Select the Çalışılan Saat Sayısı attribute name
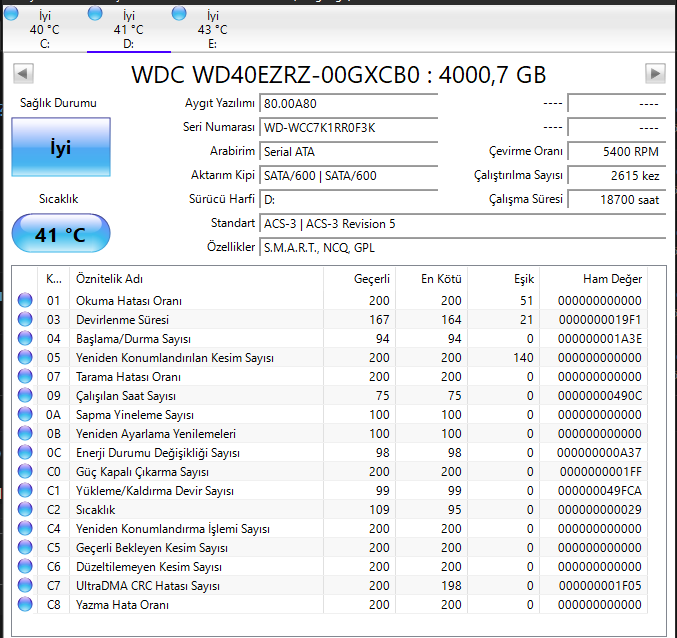Viewport: 677px width, 638px height. click(126, 396)
